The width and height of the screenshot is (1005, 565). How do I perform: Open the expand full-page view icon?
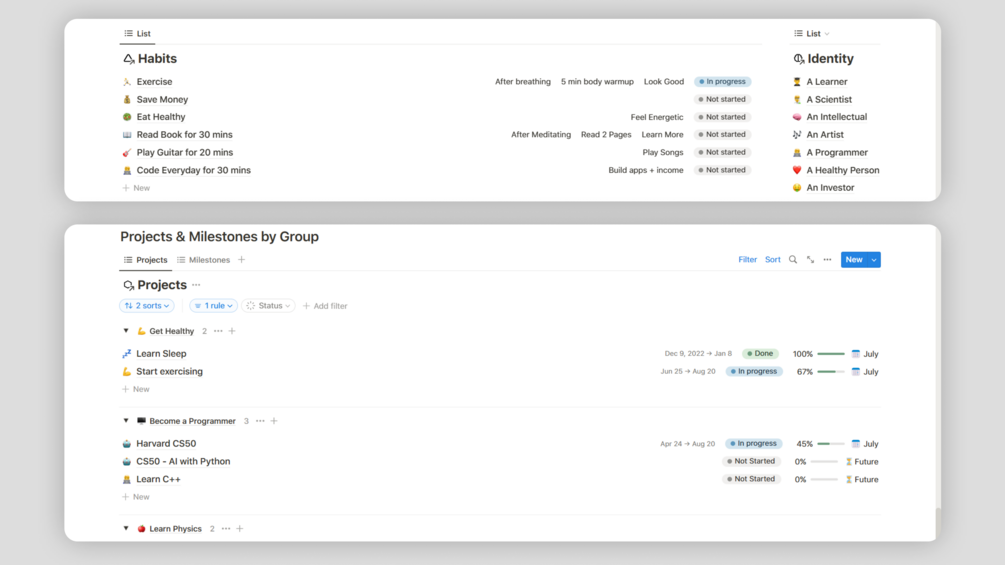coord(810,260)
